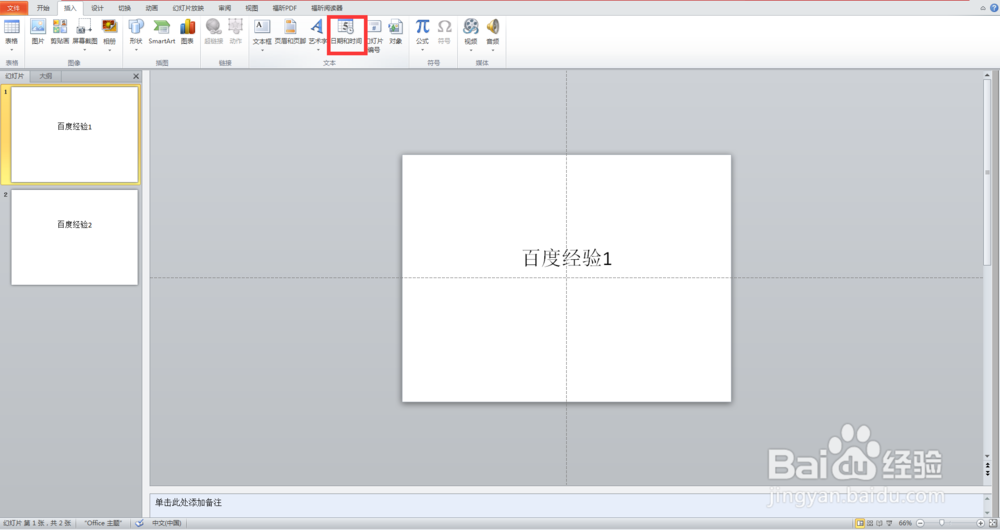Insert a table with 表格 icon
The image size is (1000, 530).
coord(11,27)
